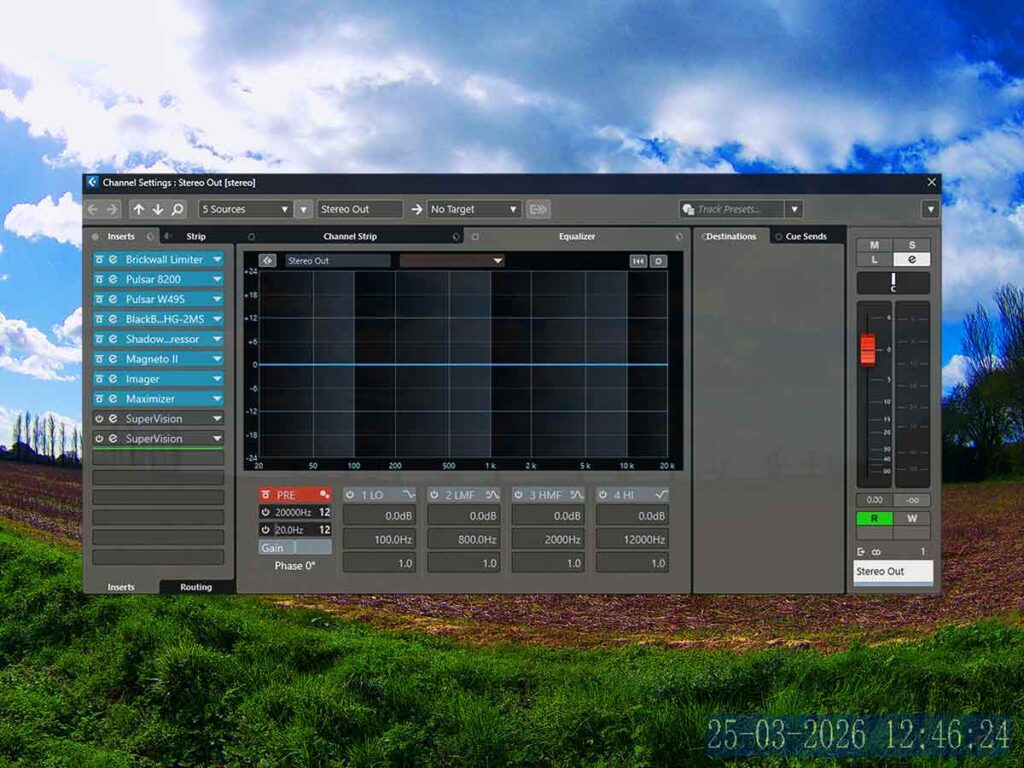Viewport: 1024px width, 768px height.
Task: Mute the Stereo Out channel
Action: 874,245
